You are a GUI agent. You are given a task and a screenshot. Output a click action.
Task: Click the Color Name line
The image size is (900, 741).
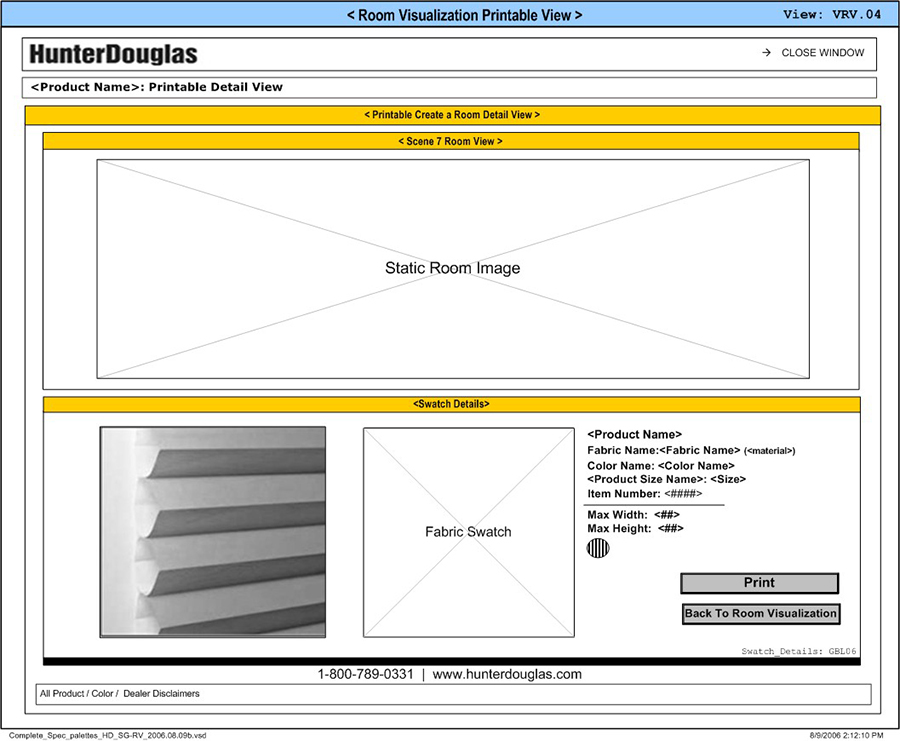(x=661, y=465)
